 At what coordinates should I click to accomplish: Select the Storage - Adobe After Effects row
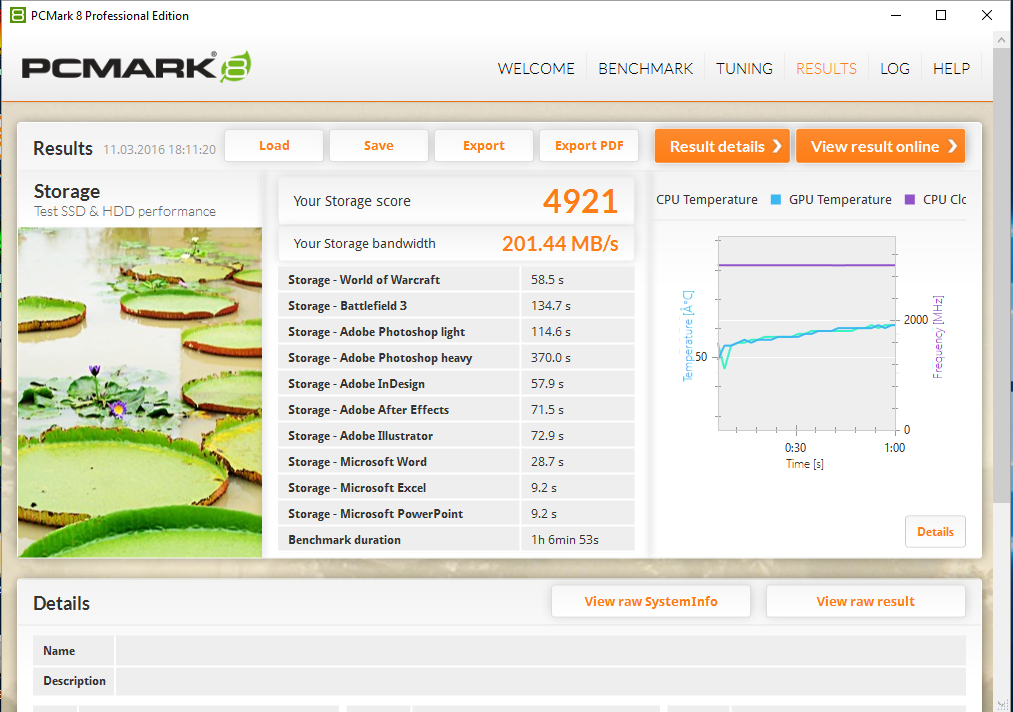point(456,410)
